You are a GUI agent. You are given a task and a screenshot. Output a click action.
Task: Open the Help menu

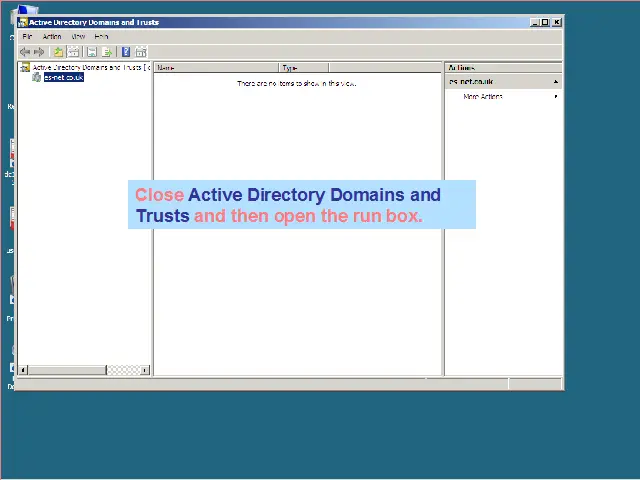(x=102, y=36)
